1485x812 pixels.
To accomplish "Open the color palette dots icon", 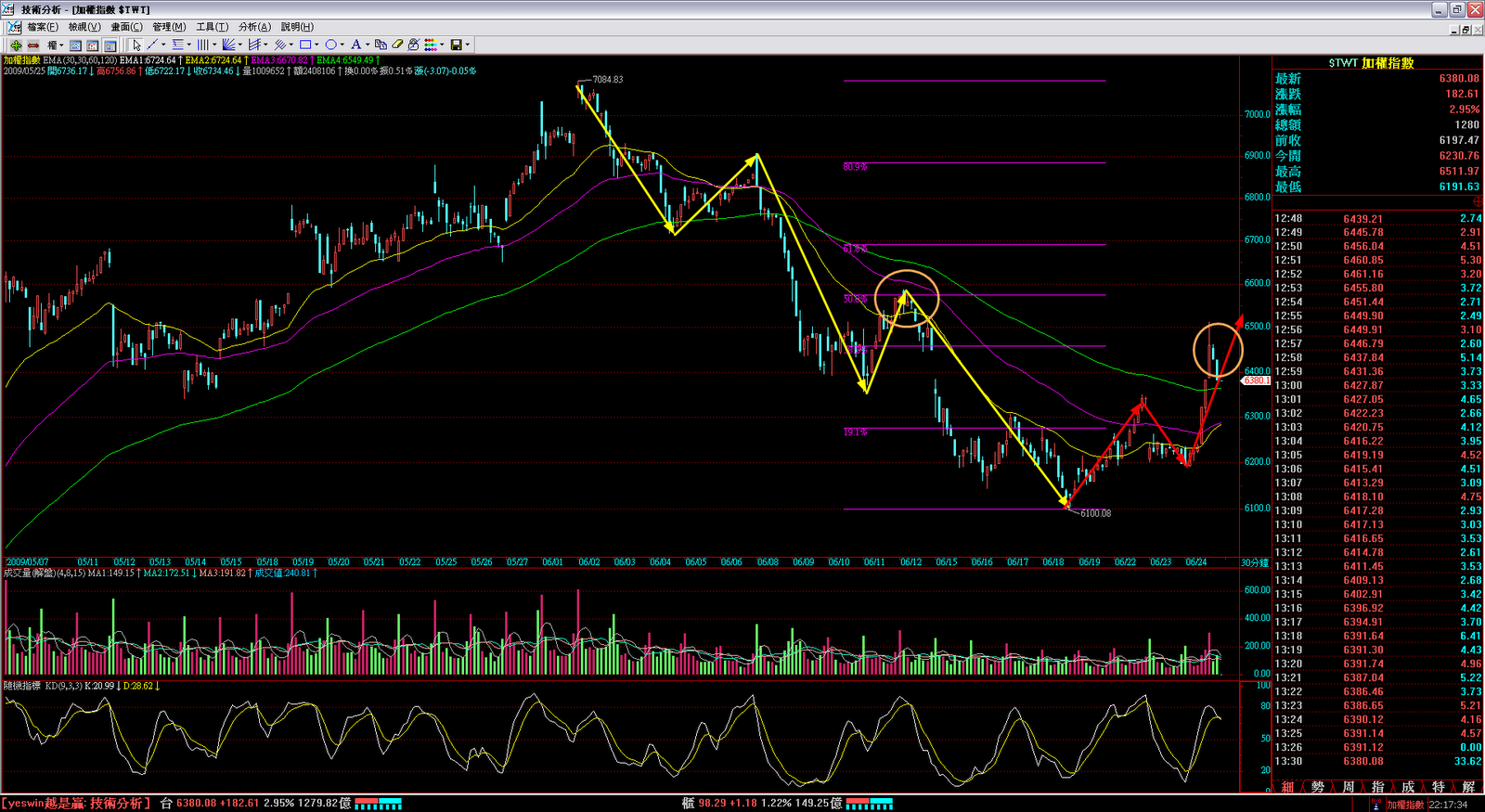I will coord(431,45).
